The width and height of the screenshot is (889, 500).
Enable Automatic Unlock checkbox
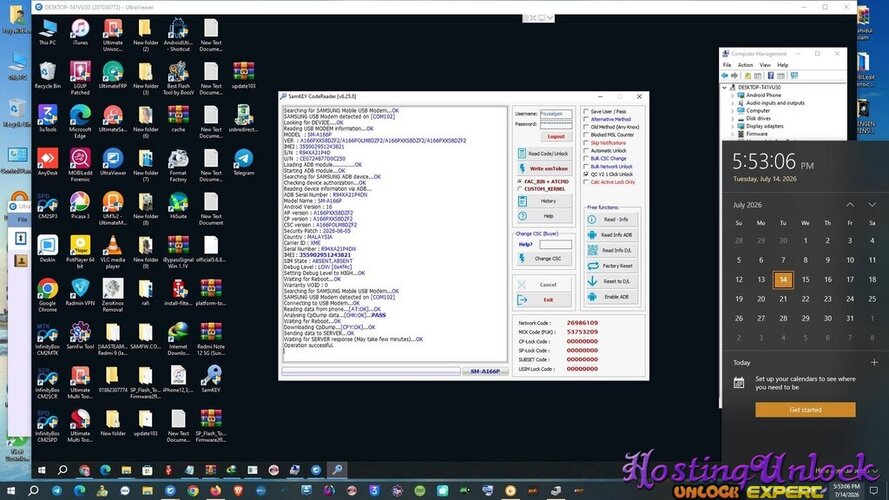pyautogui.click(x=586, y=151)
